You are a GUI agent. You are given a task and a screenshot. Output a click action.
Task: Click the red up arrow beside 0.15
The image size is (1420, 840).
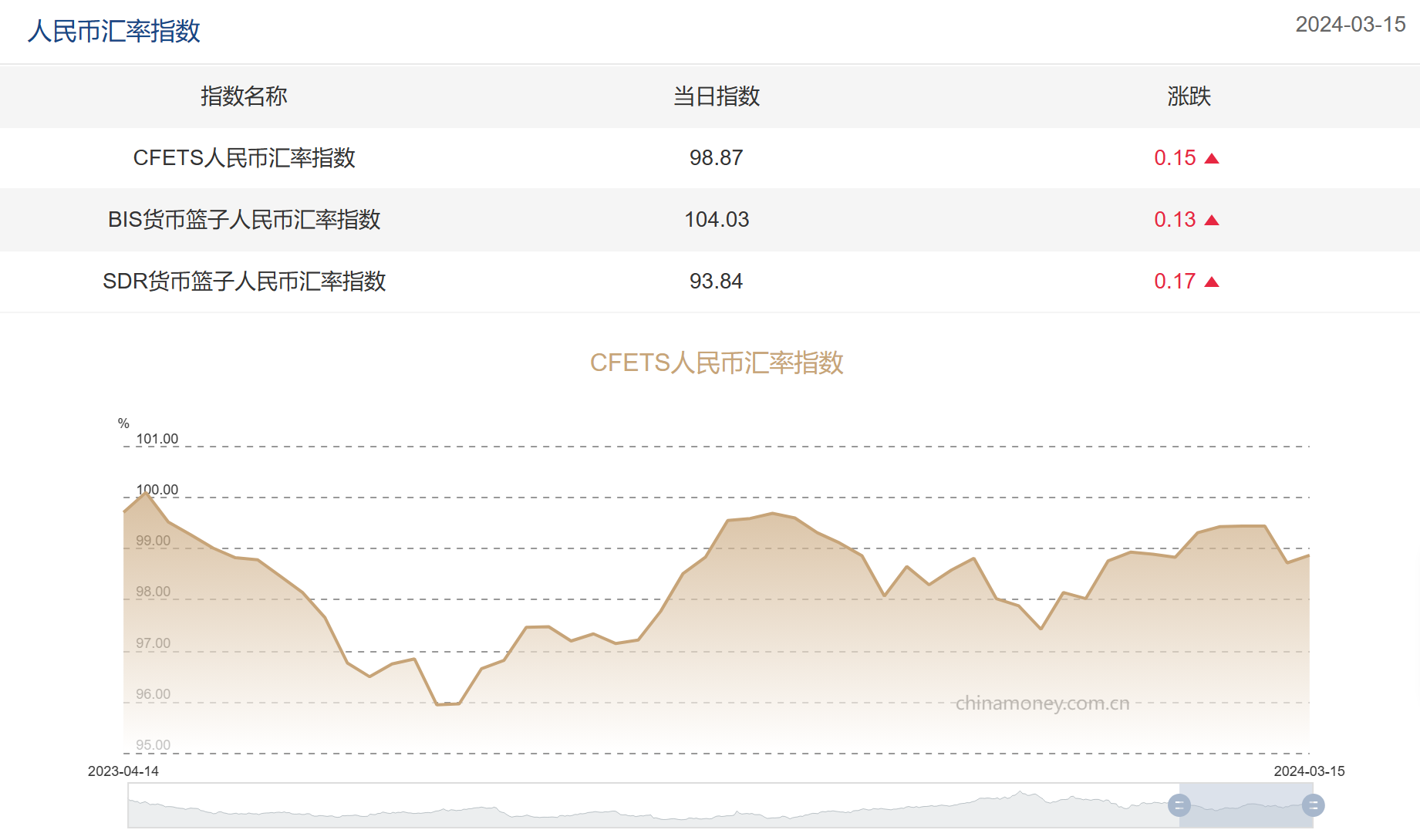(1211, 159)
